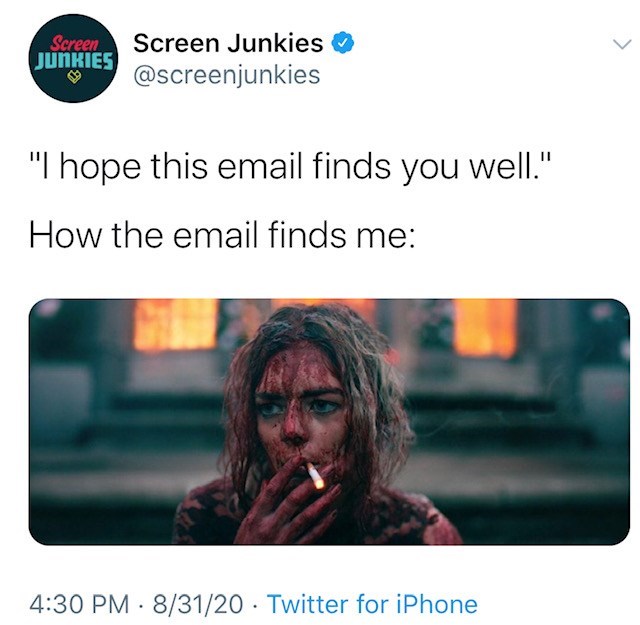Open the Screen Junkies profile avatar

coord(73,58)
